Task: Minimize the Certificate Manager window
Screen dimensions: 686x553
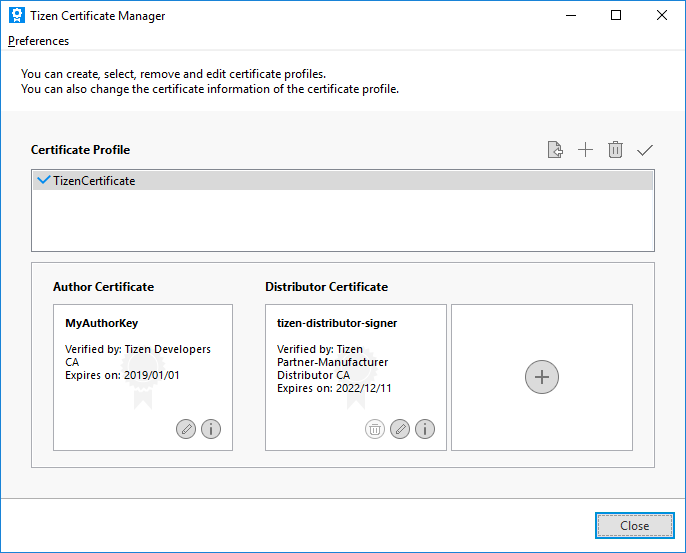Action: click(x=571, y=15)
